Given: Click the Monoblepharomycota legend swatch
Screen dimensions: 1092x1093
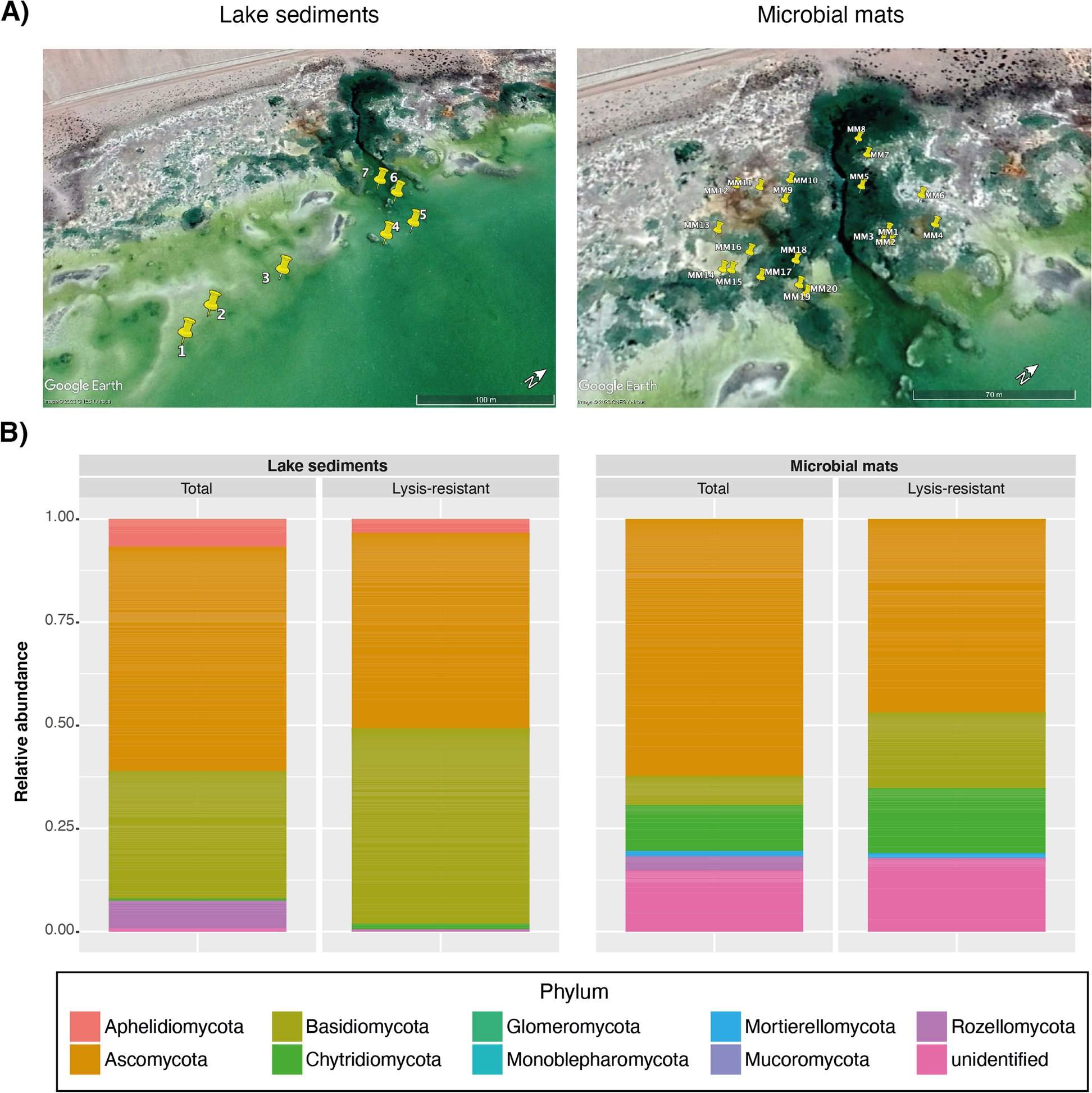Looking at the screenshot, I should click(x=488, y=1059).
